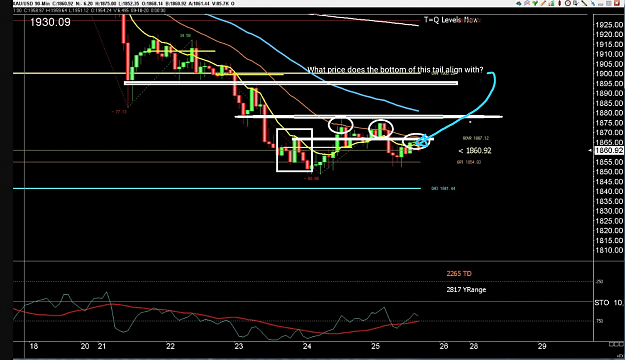The image size is (625, 360).
Task: Click the 1830.00 price axis label
Action: point(609,211)
